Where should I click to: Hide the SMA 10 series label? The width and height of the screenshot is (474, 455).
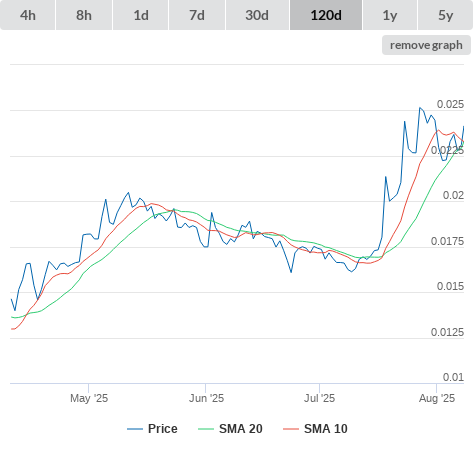click(326, 429)
